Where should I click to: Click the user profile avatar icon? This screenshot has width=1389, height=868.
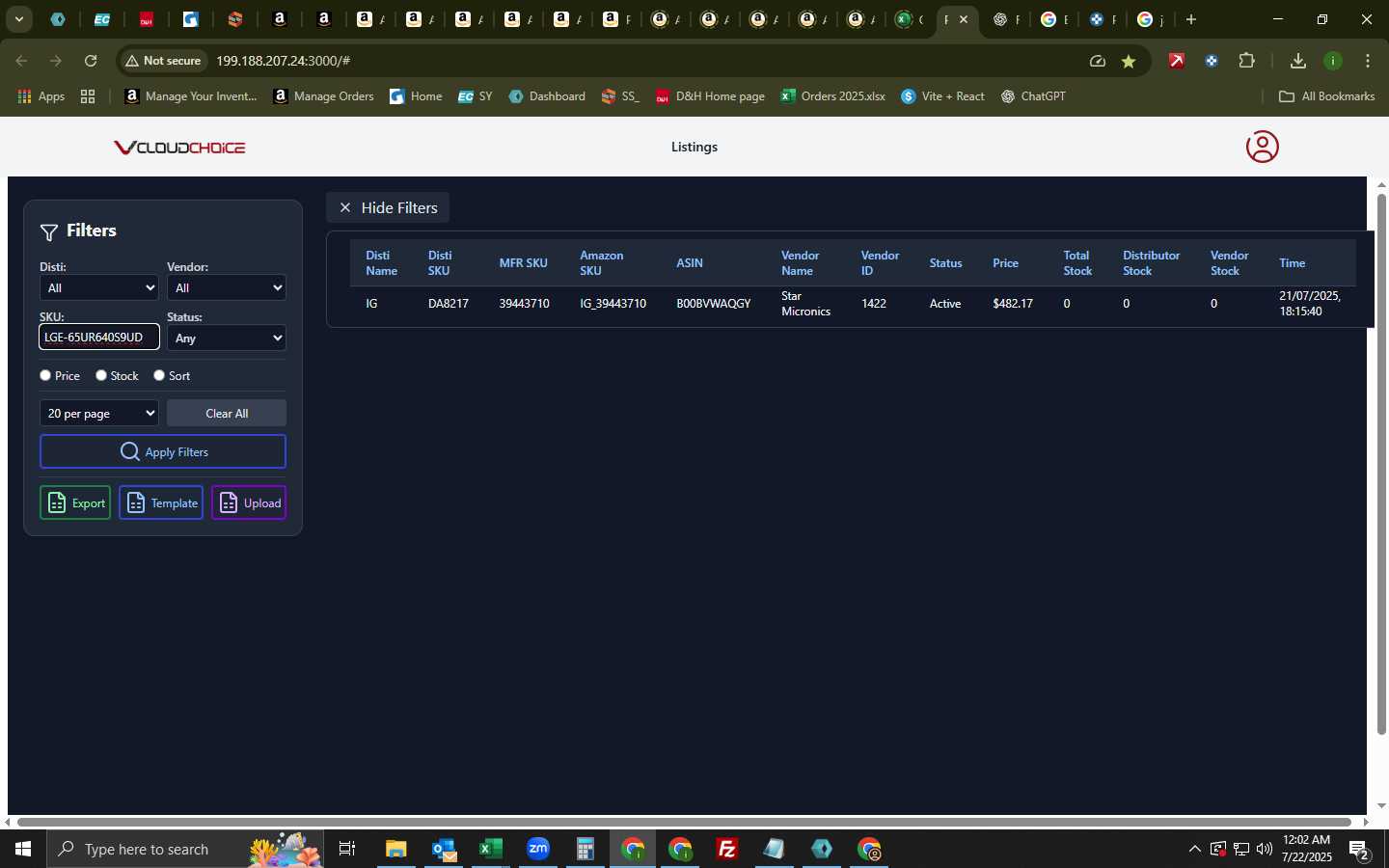pyautogui.click(x=1262, y=147)
